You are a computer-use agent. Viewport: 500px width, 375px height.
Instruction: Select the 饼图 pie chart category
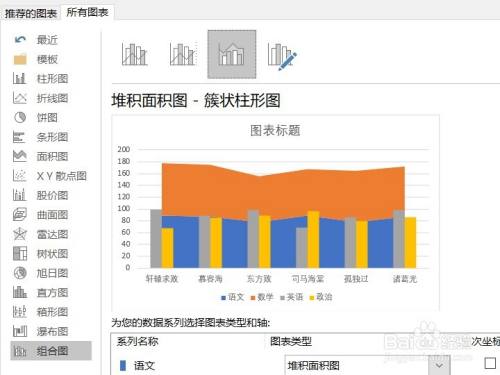click(36, 117)
